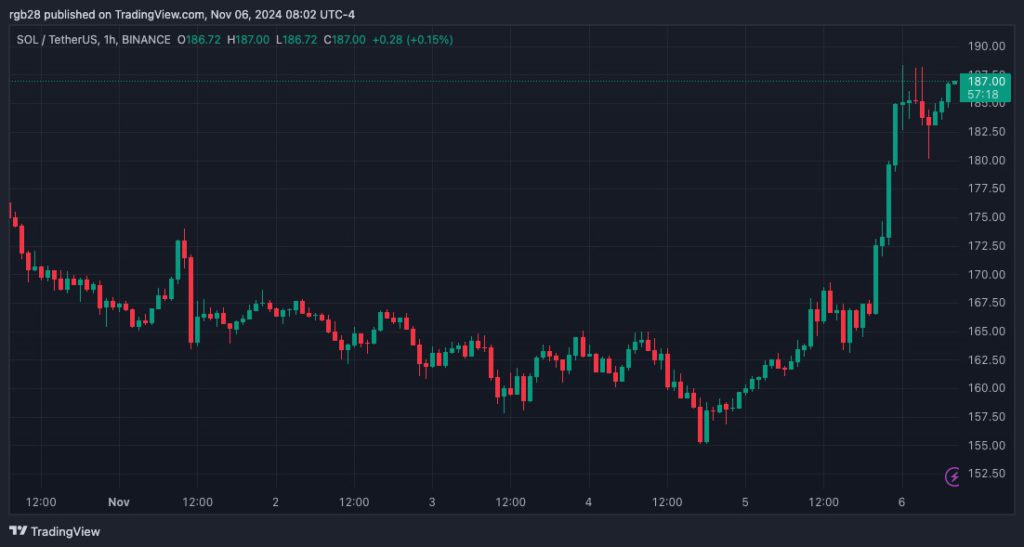Click the TradingView brand text

(65, 531)
